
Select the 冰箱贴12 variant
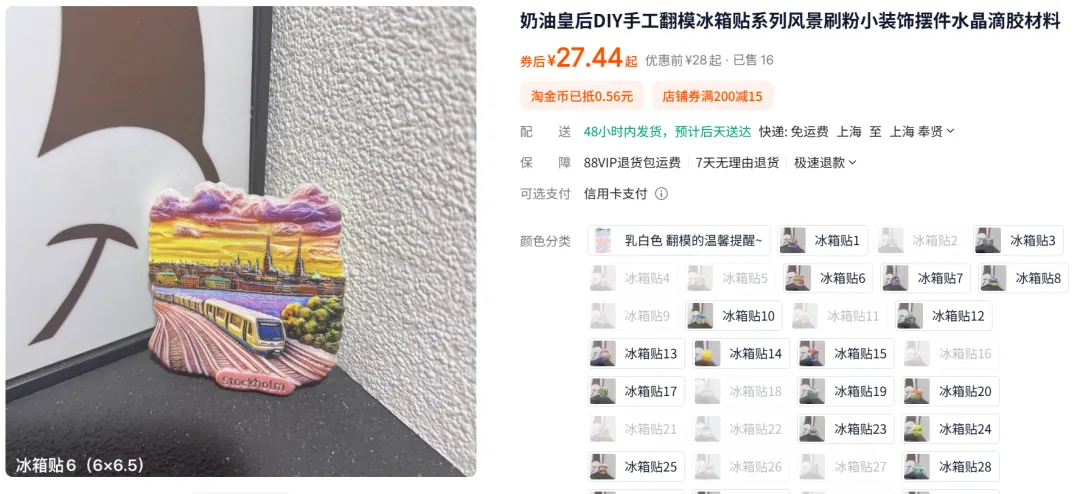coord(944,316)
